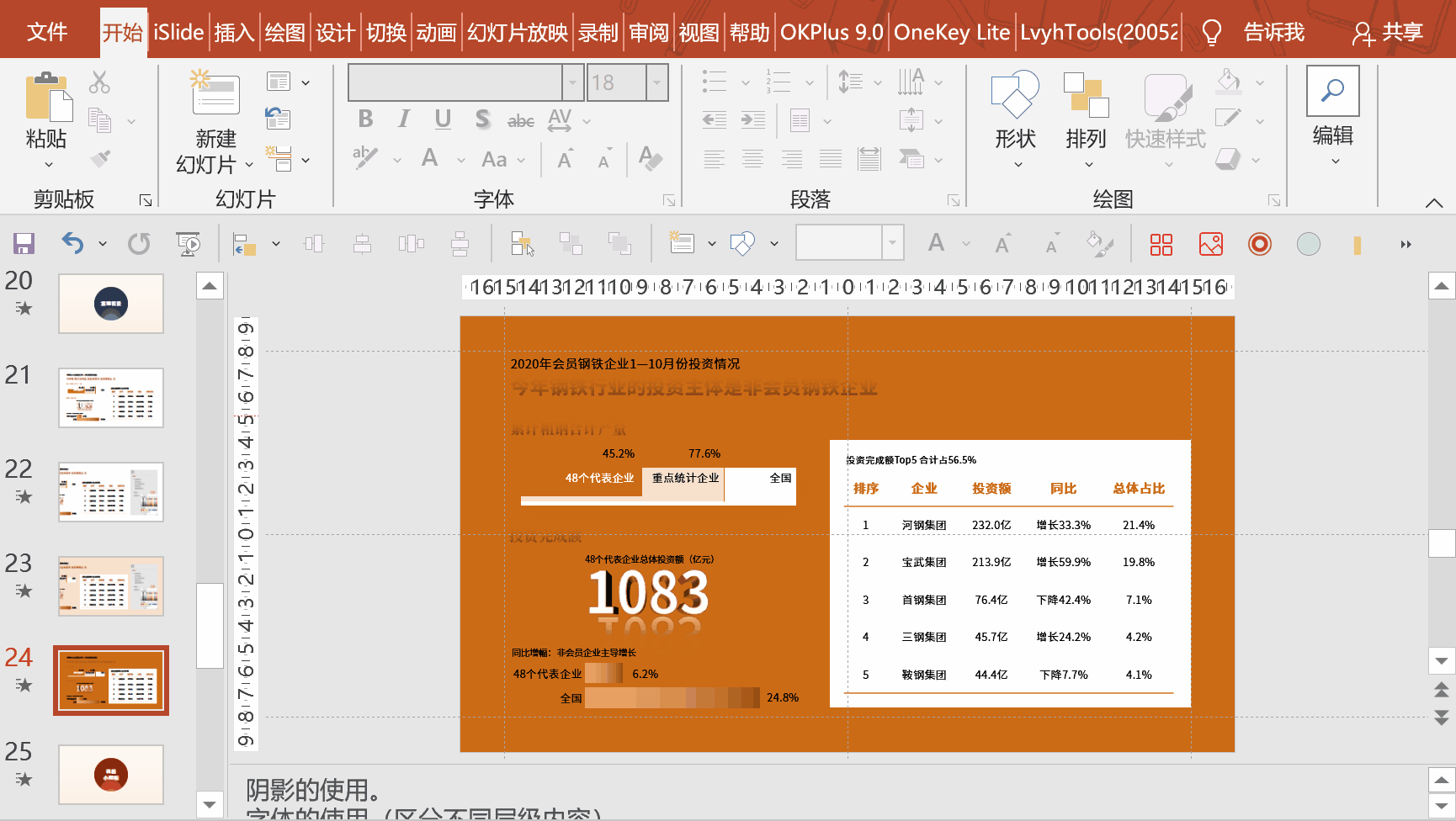
Task: Click the 快速样式 quick styles button
Action: 1166,119
